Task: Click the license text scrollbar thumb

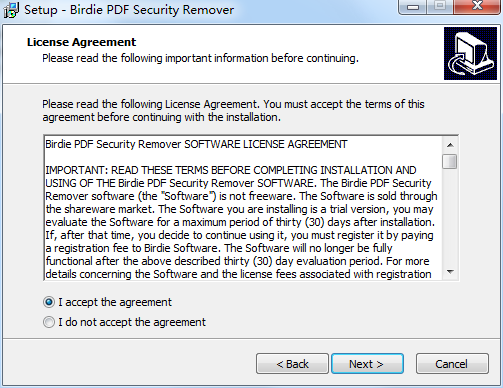Action: (x=450, y=162)
